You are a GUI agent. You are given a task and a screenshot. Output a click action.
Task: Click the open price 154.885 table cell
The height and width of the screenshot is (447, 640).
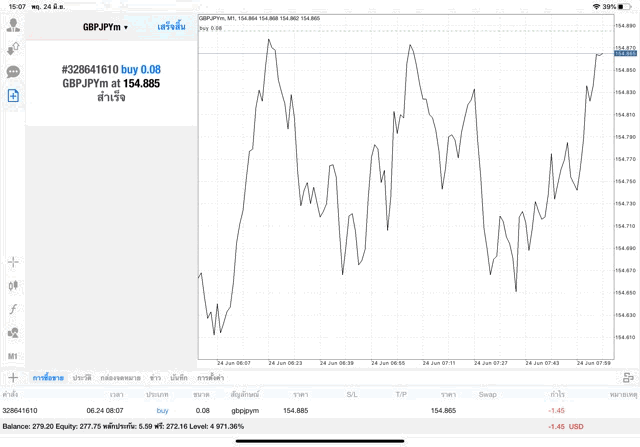coord(296,411)
